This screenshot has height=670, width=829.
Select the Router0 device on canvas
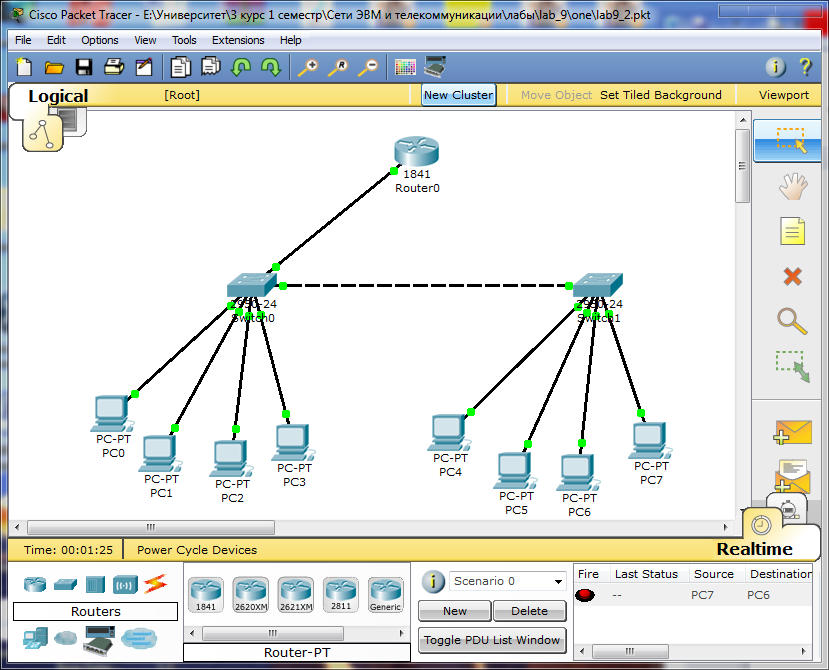(x=417, y=152)
